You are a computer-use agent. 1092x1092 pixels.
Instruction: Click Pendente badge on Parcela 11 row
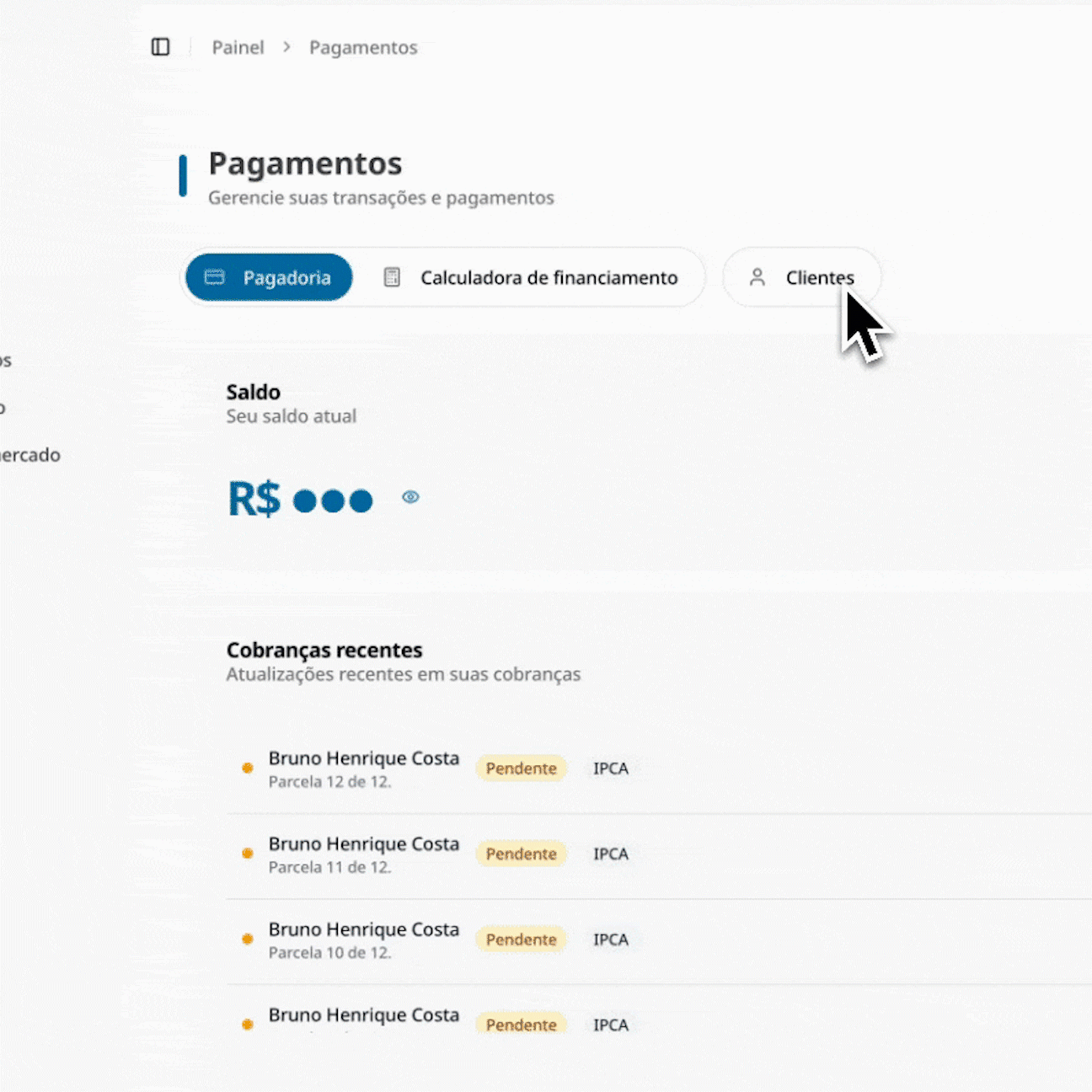pos(521,854)
